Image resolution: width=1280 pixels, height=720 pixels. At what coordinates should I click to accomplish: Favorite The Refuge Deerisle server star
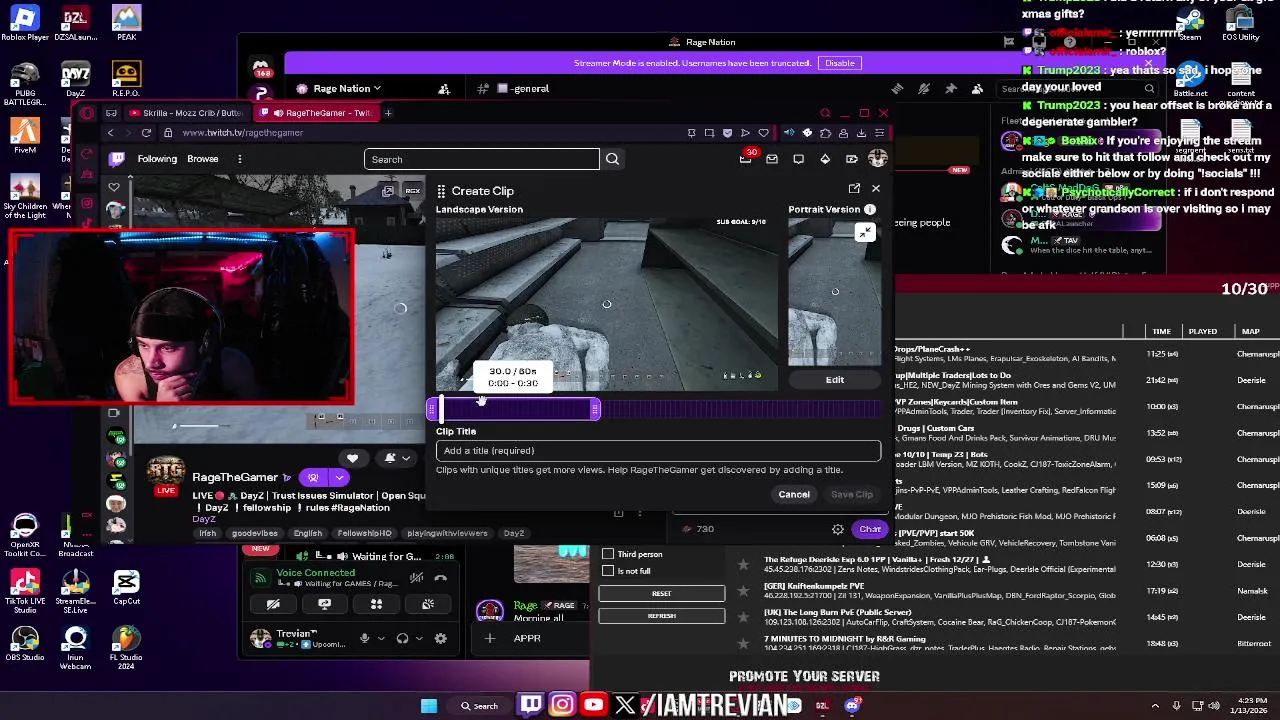click(x=743, y=565)
